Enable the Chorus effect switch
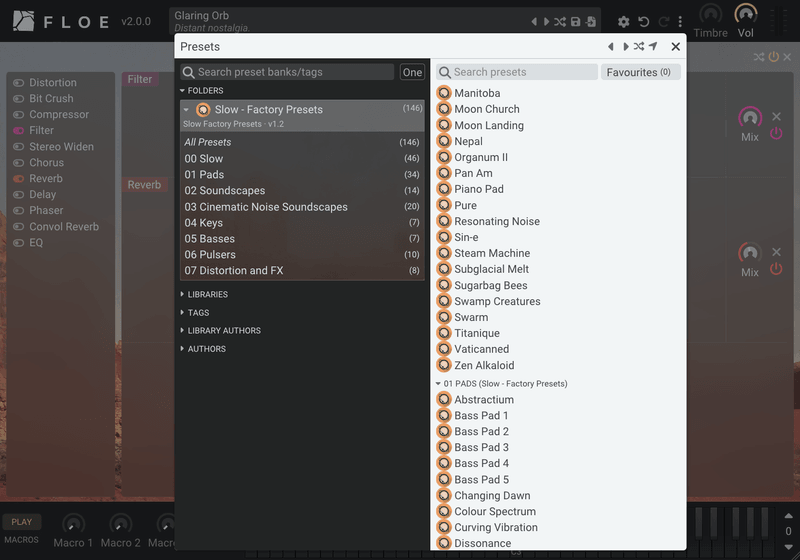800x560 pixels. (x=18, y=163)
